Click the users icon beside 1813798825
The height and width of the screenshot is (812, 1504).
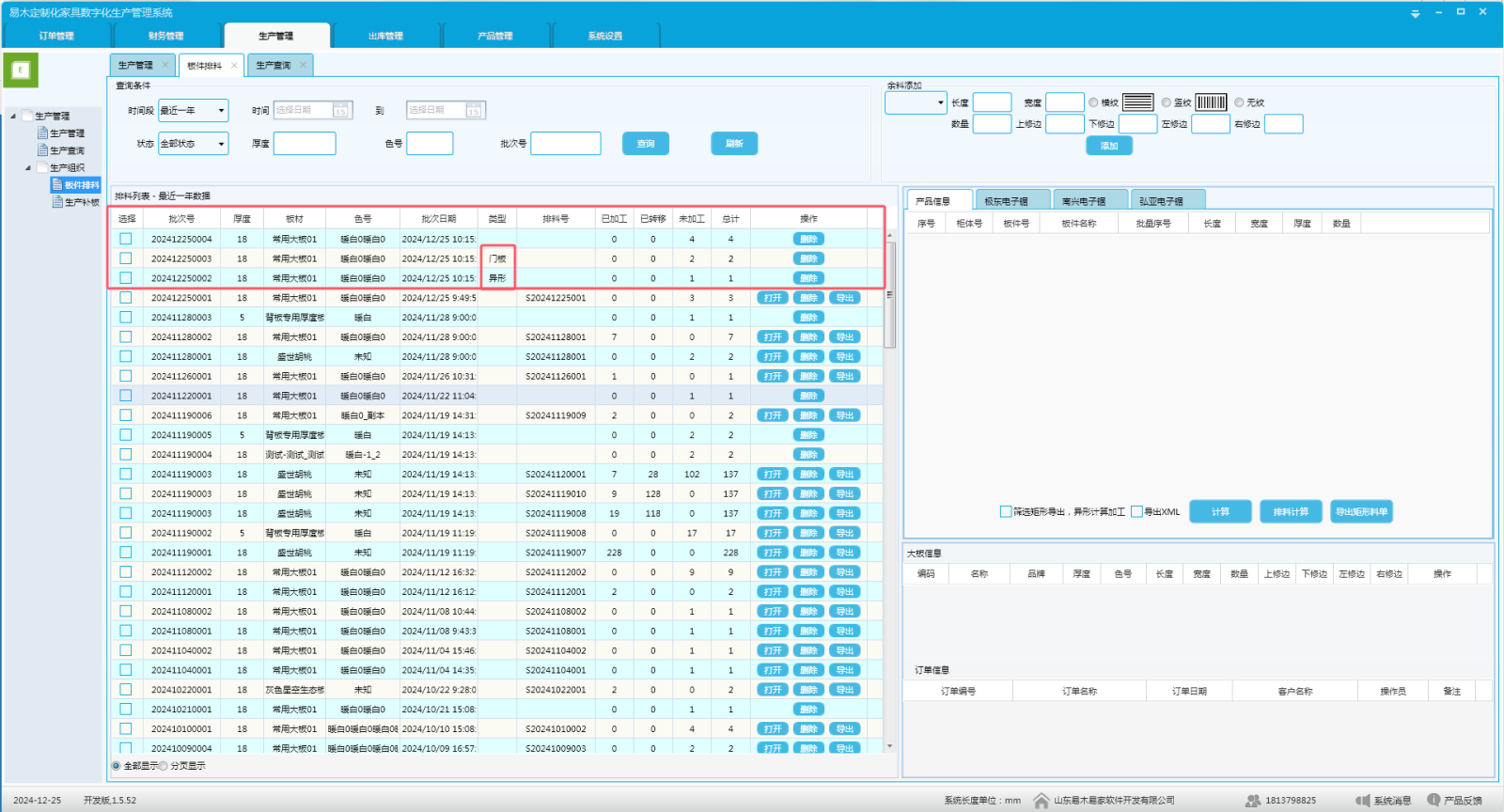[x=1253, y=801]
